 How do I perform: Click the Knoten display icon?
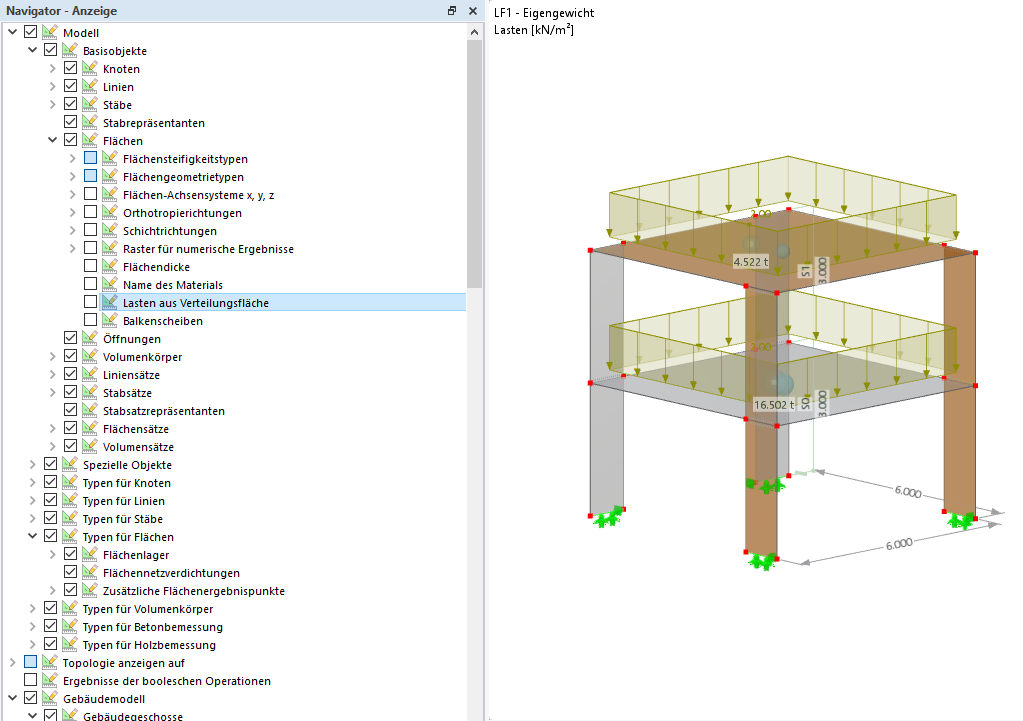point(90,68)
